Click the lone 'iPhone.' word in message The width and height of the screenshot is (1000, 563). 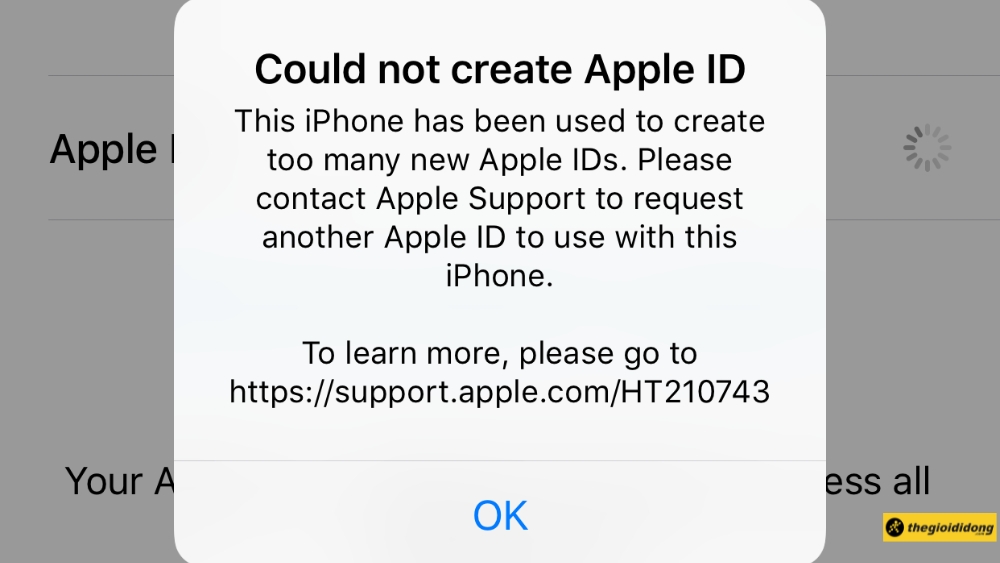click(x=499, y=276)
